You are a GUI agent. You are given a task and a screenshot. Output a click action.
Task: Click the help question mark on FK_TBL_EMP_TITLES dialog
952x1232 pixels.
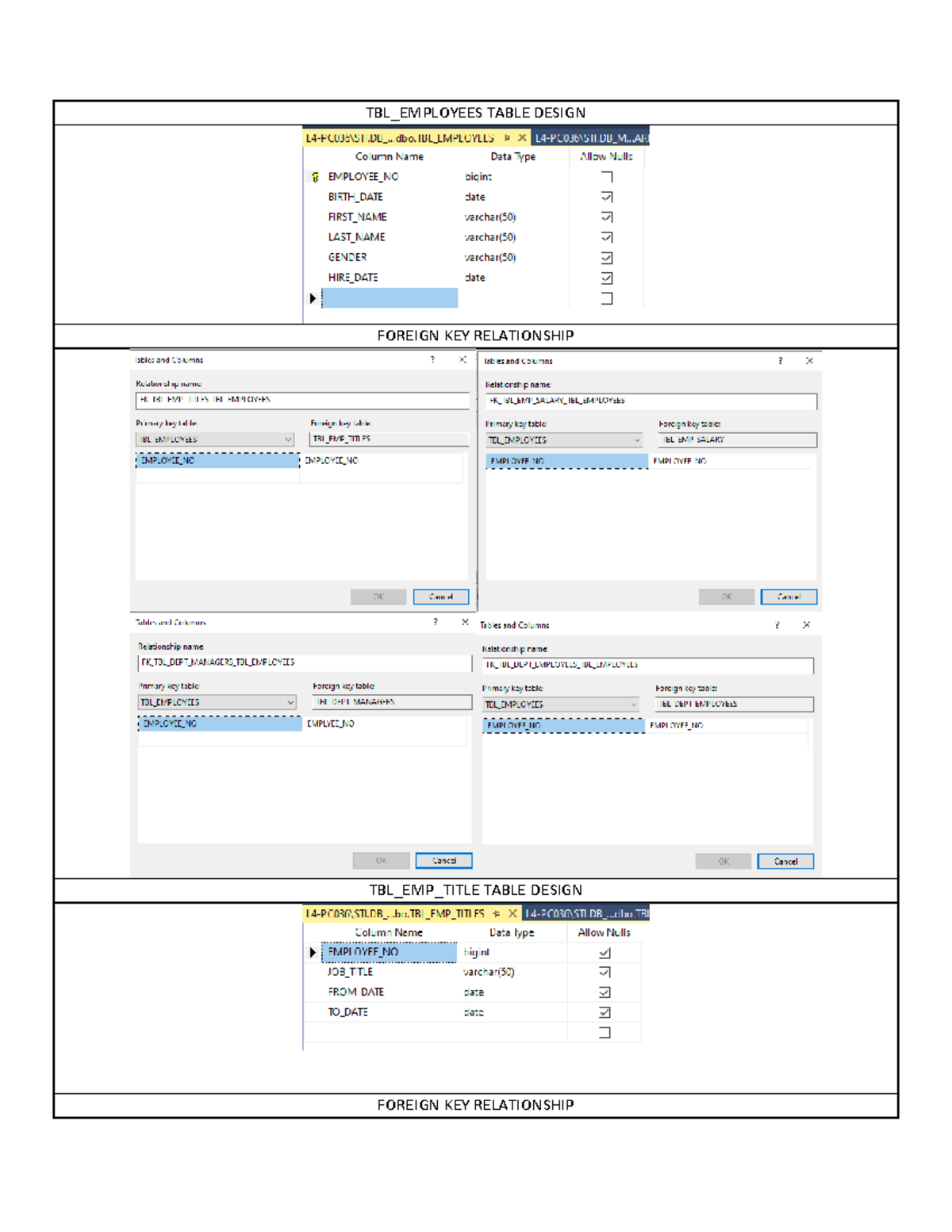click(x=432, y=360)
